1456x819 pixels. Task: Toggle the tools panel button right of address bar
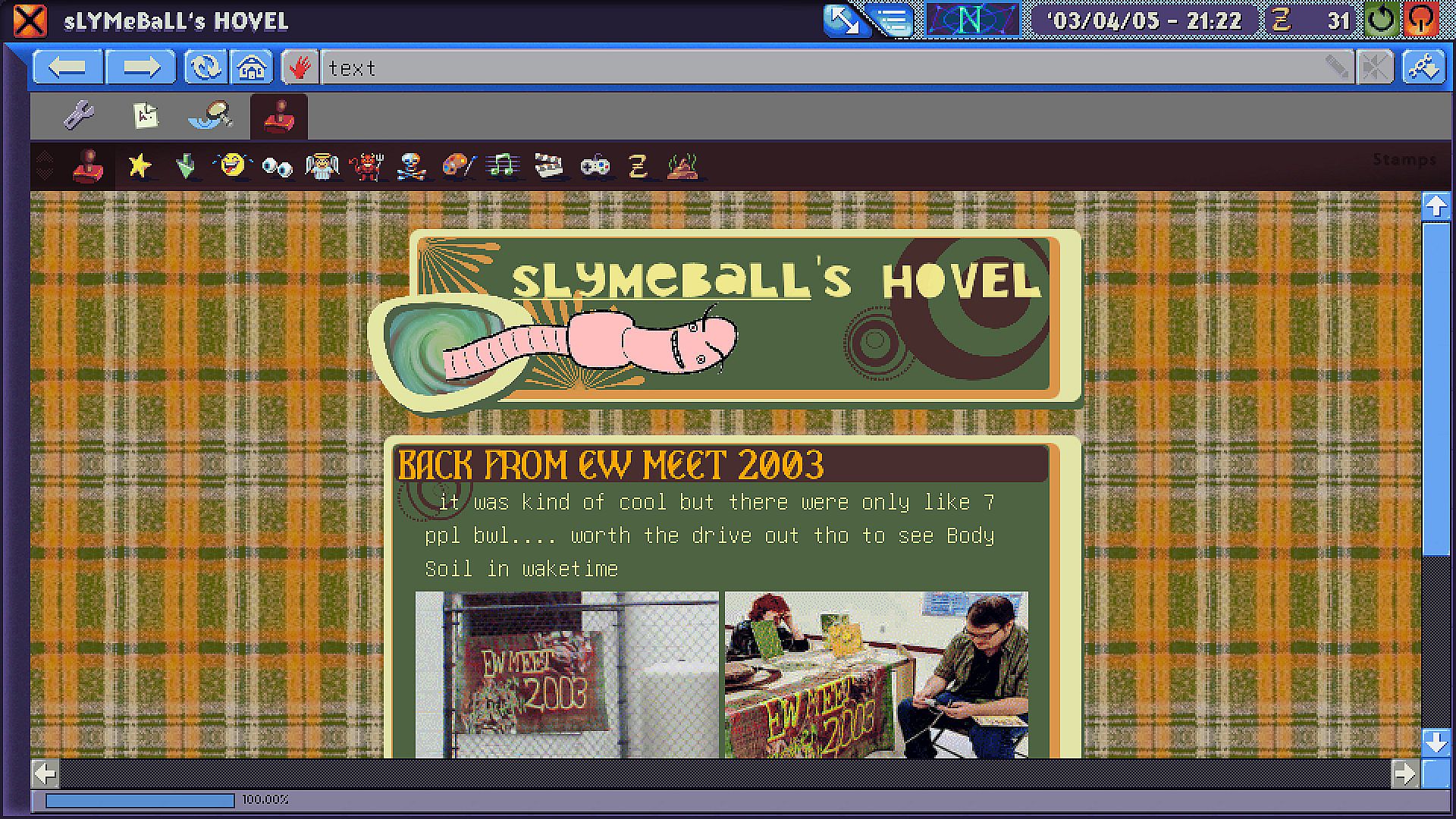(1423, 67)
